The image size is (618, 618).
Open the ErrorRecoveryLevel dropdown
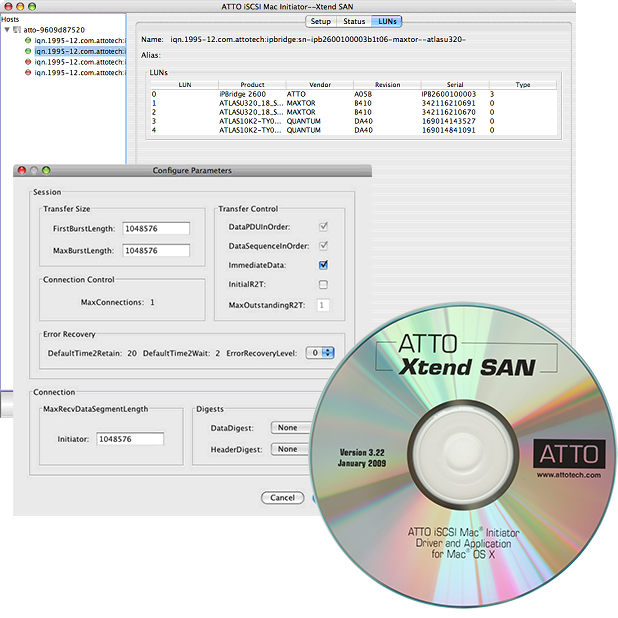tap(319, 353)
